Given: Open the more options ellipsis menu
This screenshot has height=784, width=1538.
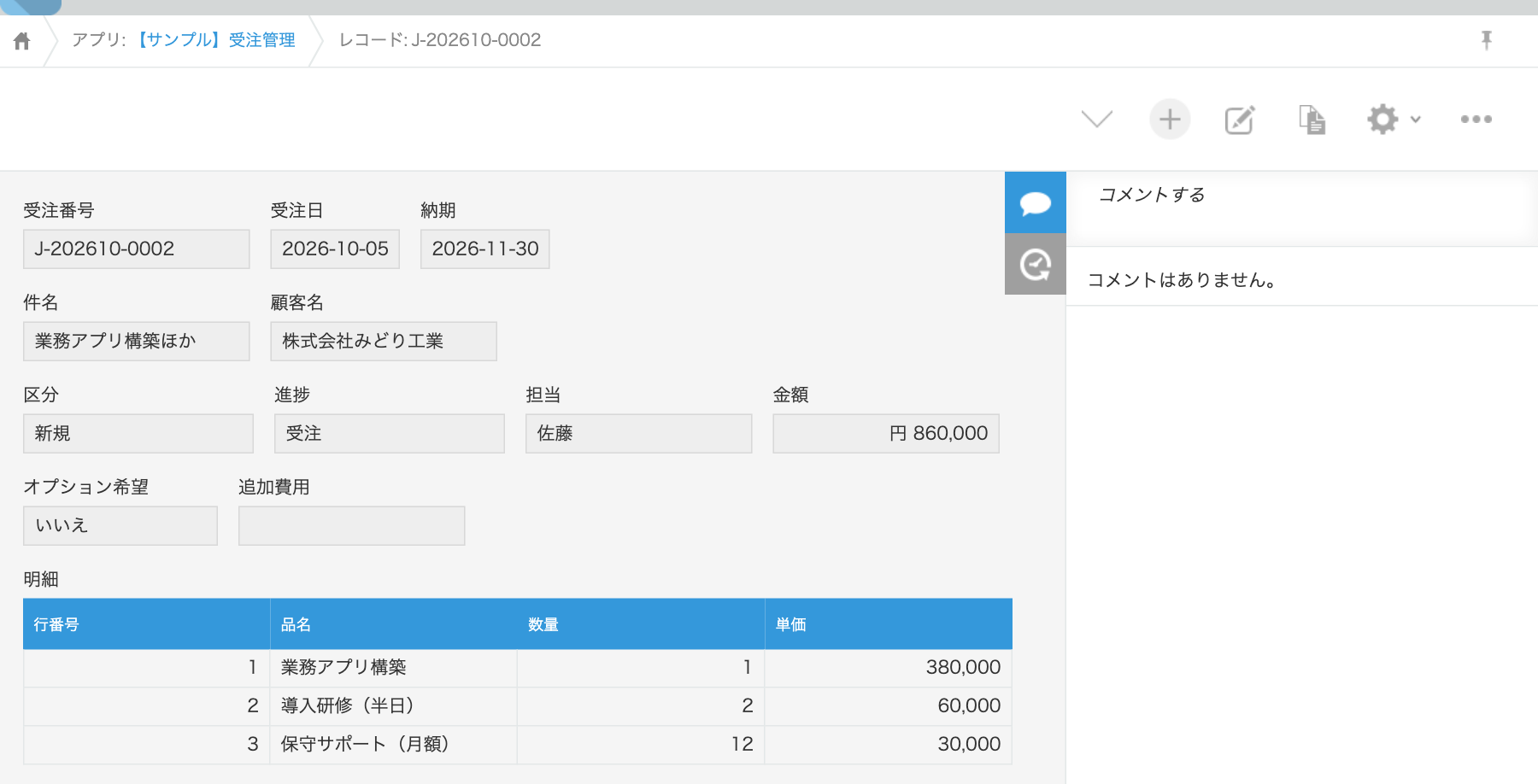Looking at the screenshot, I should (1476, 120).
